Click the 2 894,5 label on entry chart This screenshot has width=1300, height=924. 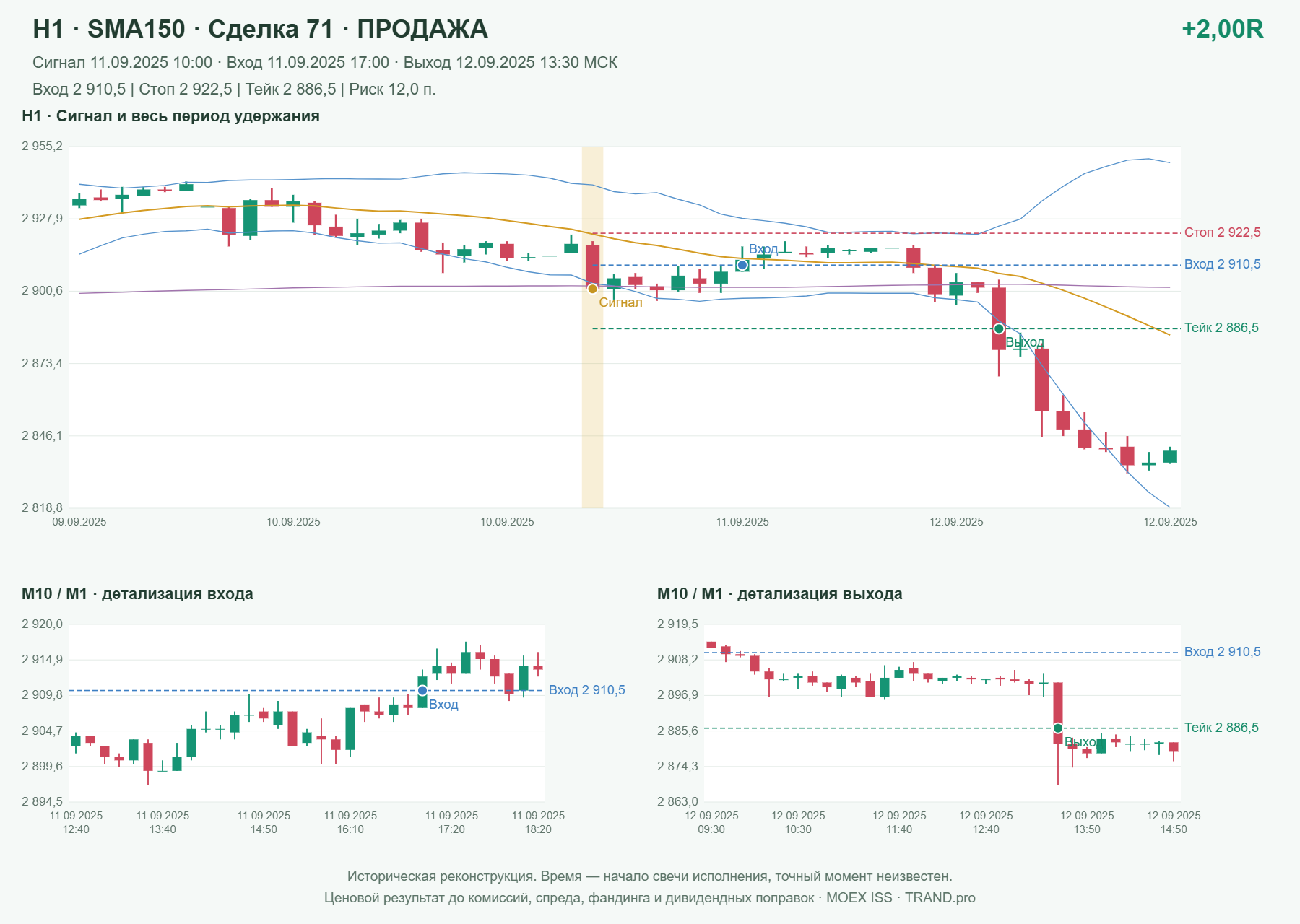click(x=42, y=801)
